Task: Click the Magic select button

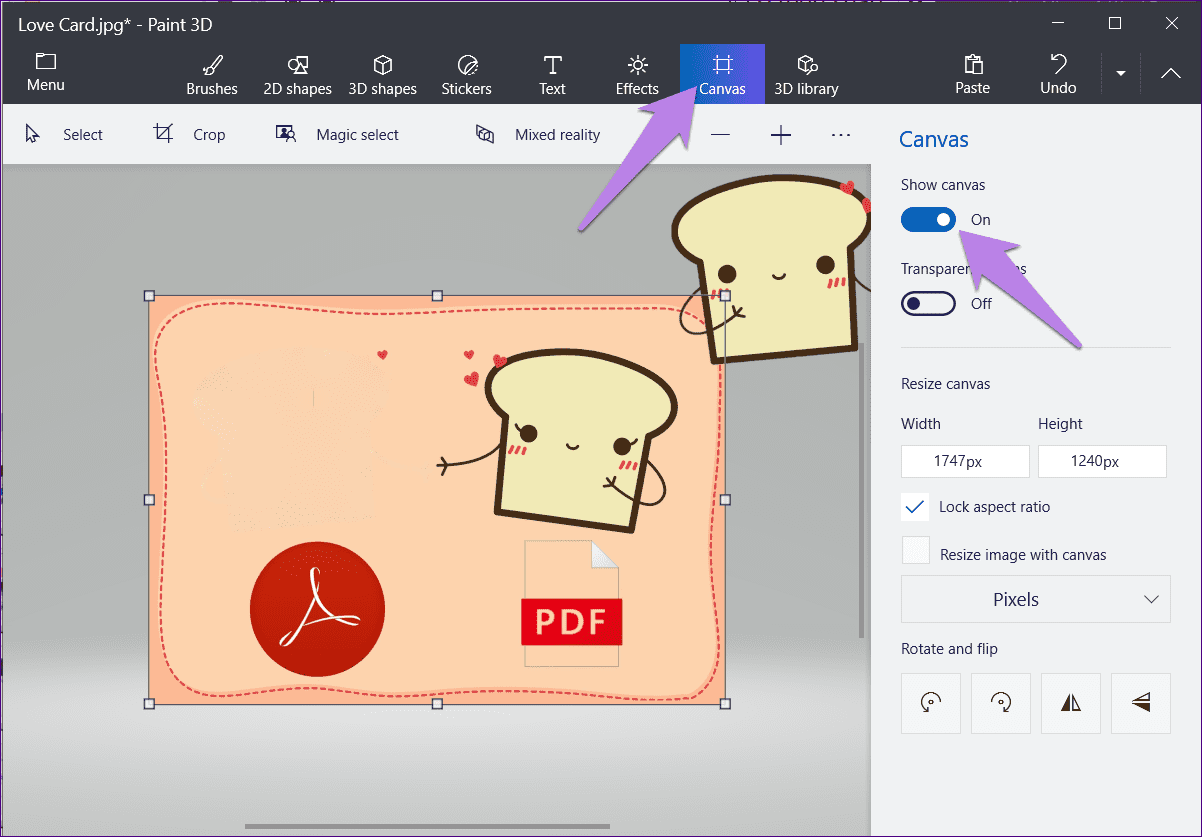Action: pyautogui.click(x=337, y=134)
